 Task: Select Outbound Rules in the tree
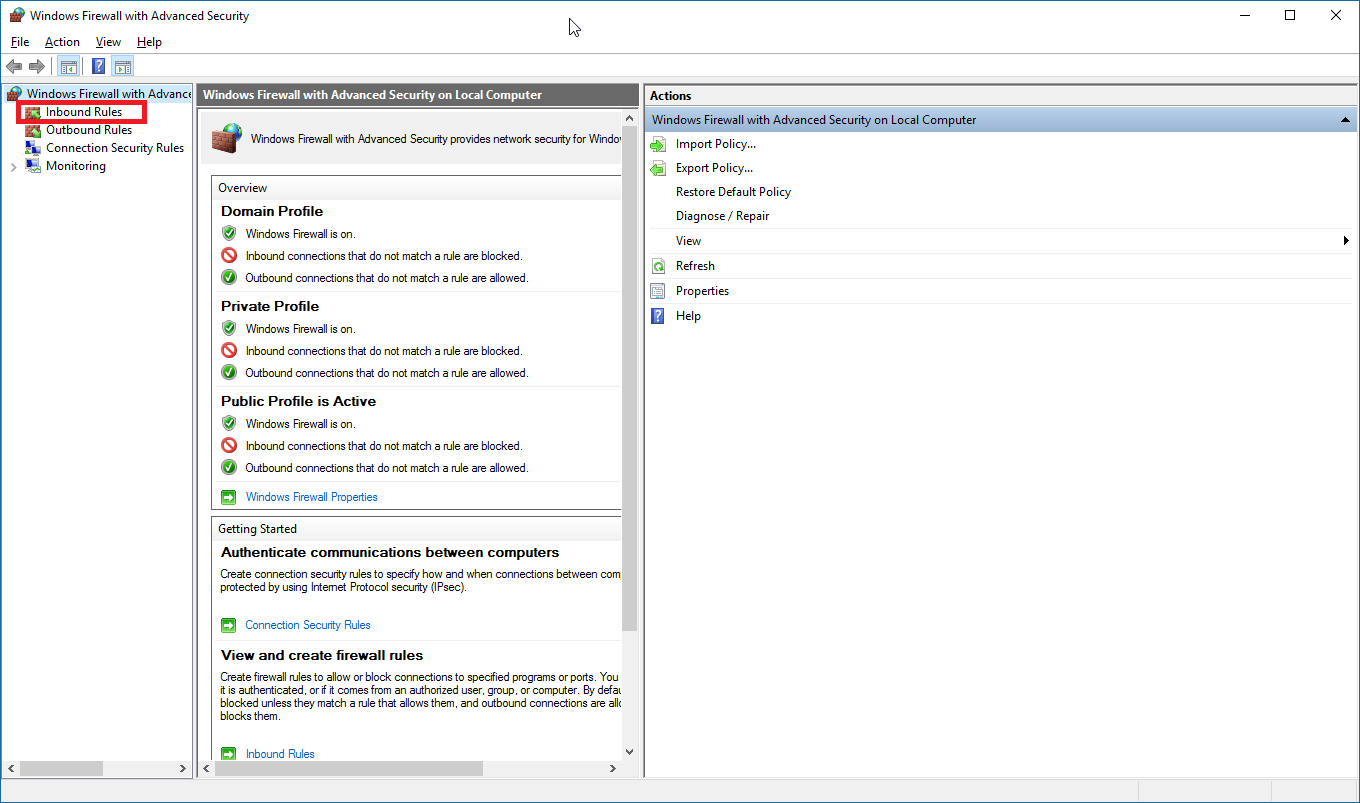(x=89, y=130)
